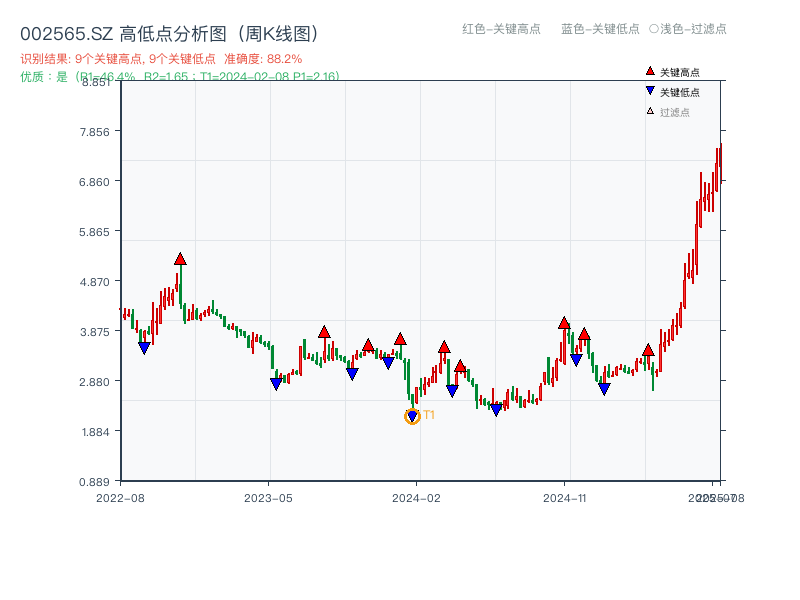Viewport: 800px width, 600px height.
Task: Select the orange-circled T1 low marker
Action: 412,416
